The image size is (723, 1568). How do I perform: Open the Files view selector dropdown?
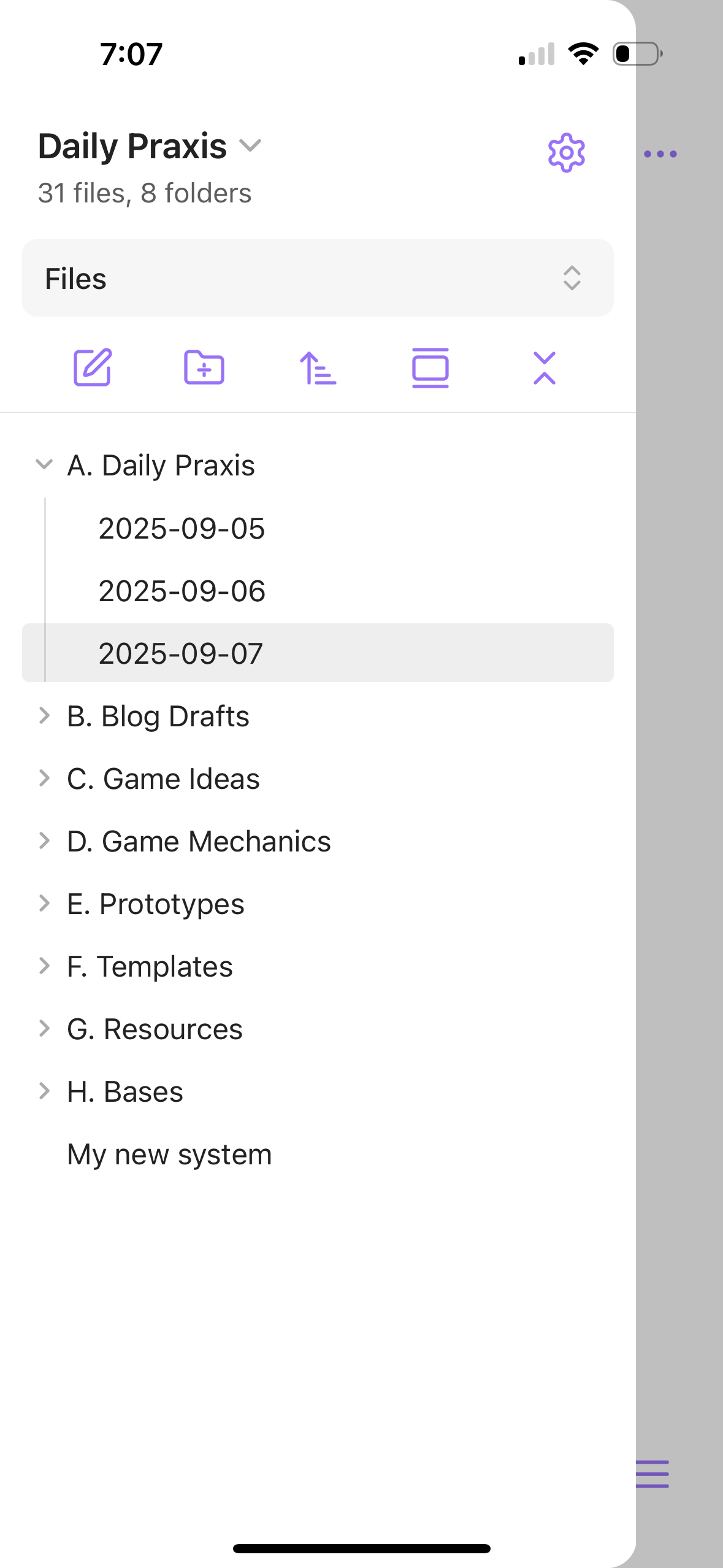[318, 279]
